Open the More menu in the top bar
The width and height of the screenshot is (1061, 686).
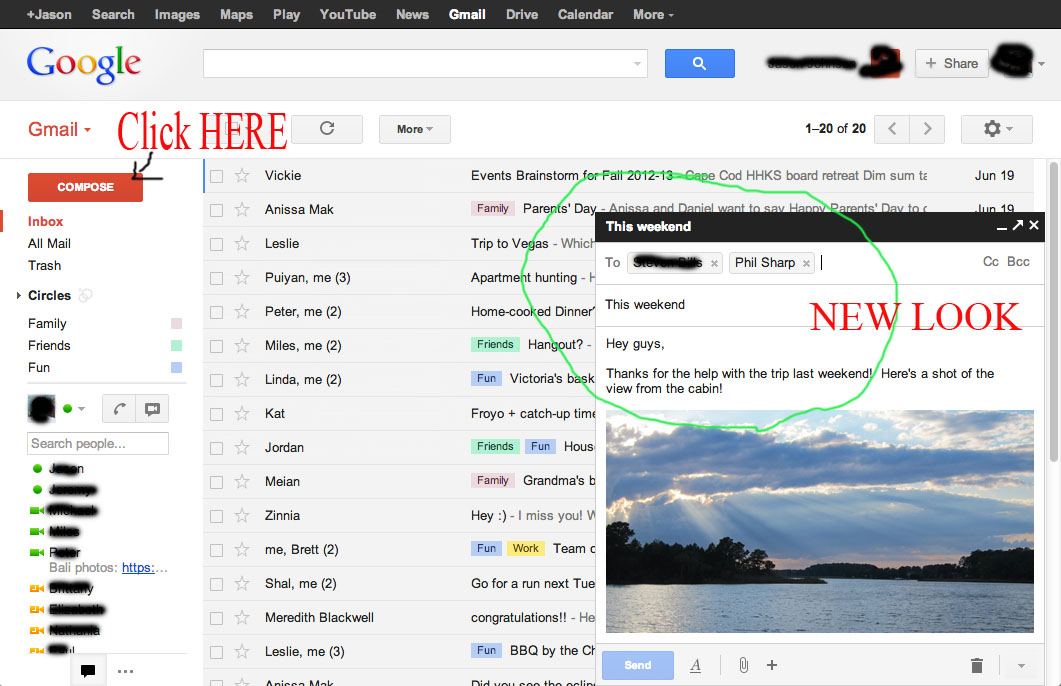(653, 14)
